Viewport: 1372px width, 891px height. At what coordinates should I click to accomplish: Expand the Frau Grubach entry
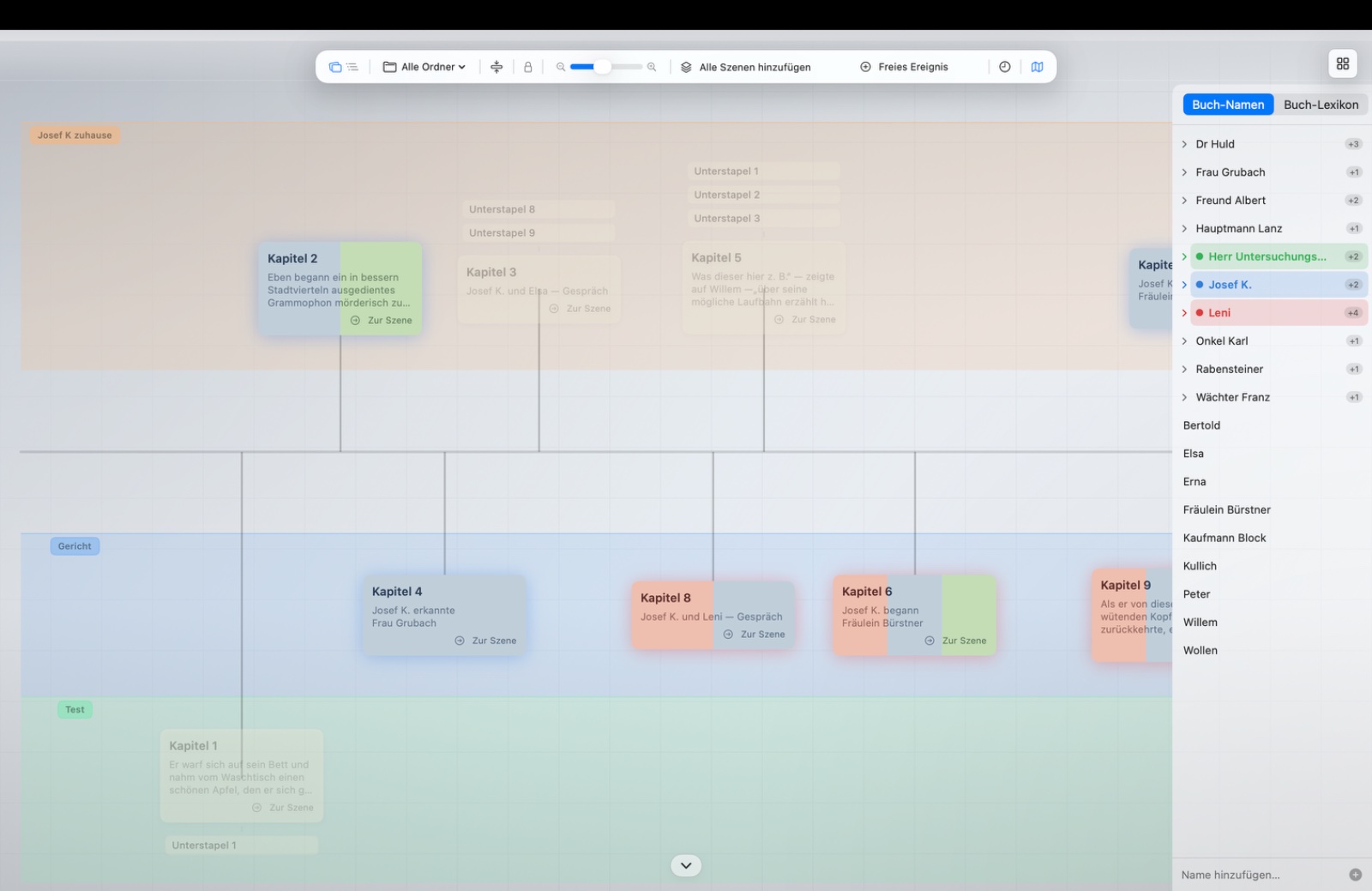pos(1185,172)
